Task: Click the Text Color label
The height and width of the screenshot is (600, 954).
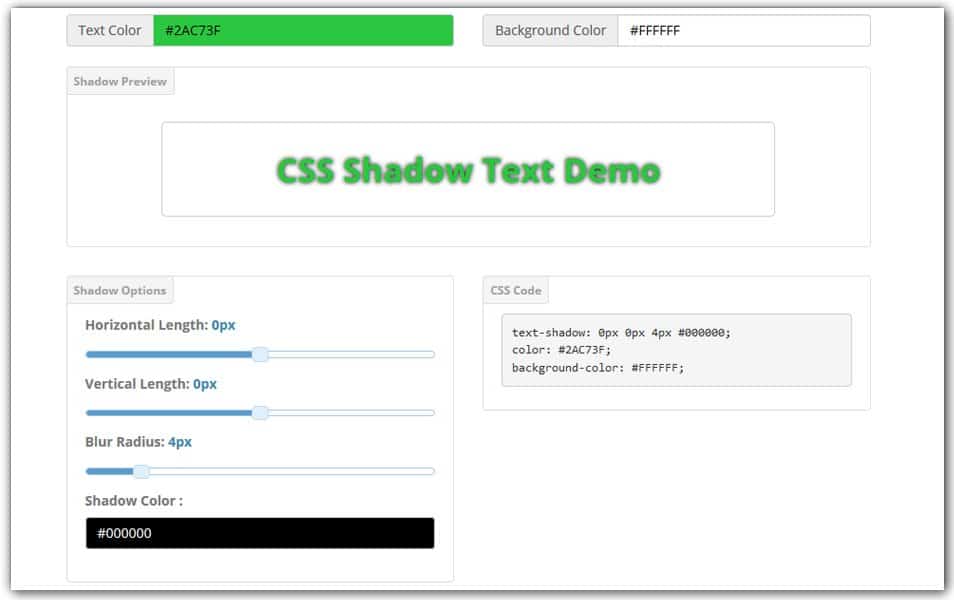Action: pyautogui.click(x=110, y=30)
